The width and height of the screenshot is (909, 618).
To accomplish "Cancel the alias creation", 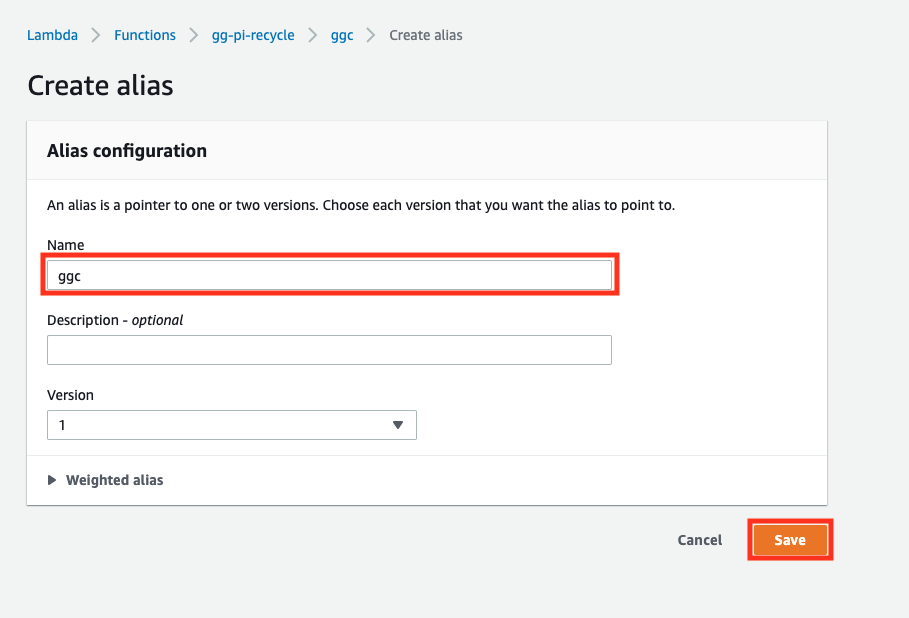I will tap(700, 540).
